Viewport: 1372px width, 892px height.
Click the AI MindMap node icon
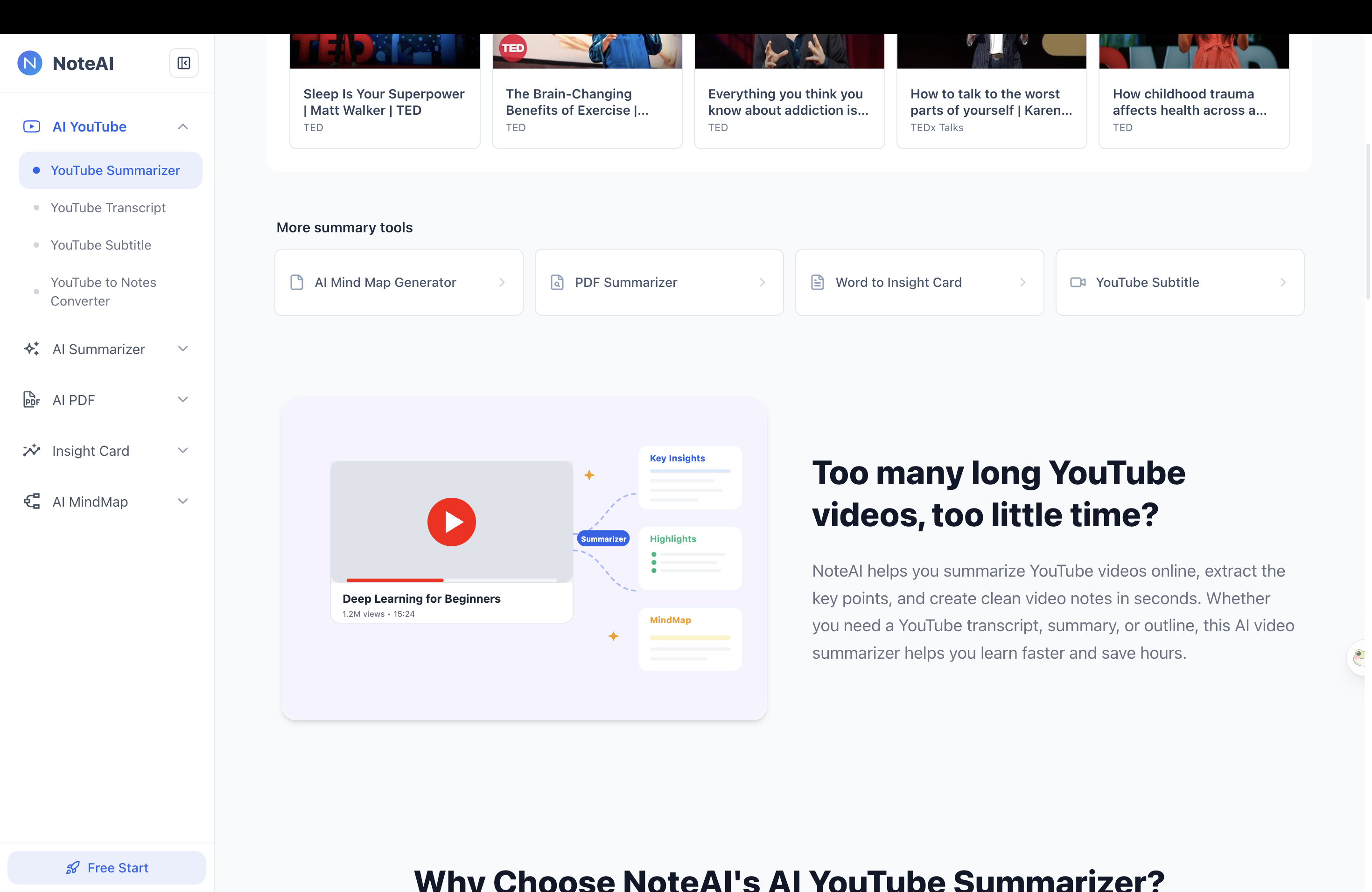[x=32, y=502]
